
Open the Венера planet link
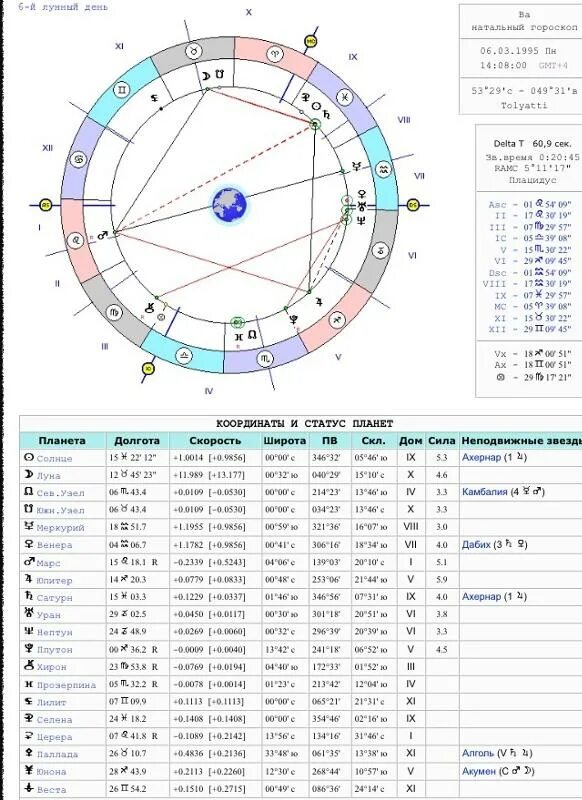(x=54, y=545)
